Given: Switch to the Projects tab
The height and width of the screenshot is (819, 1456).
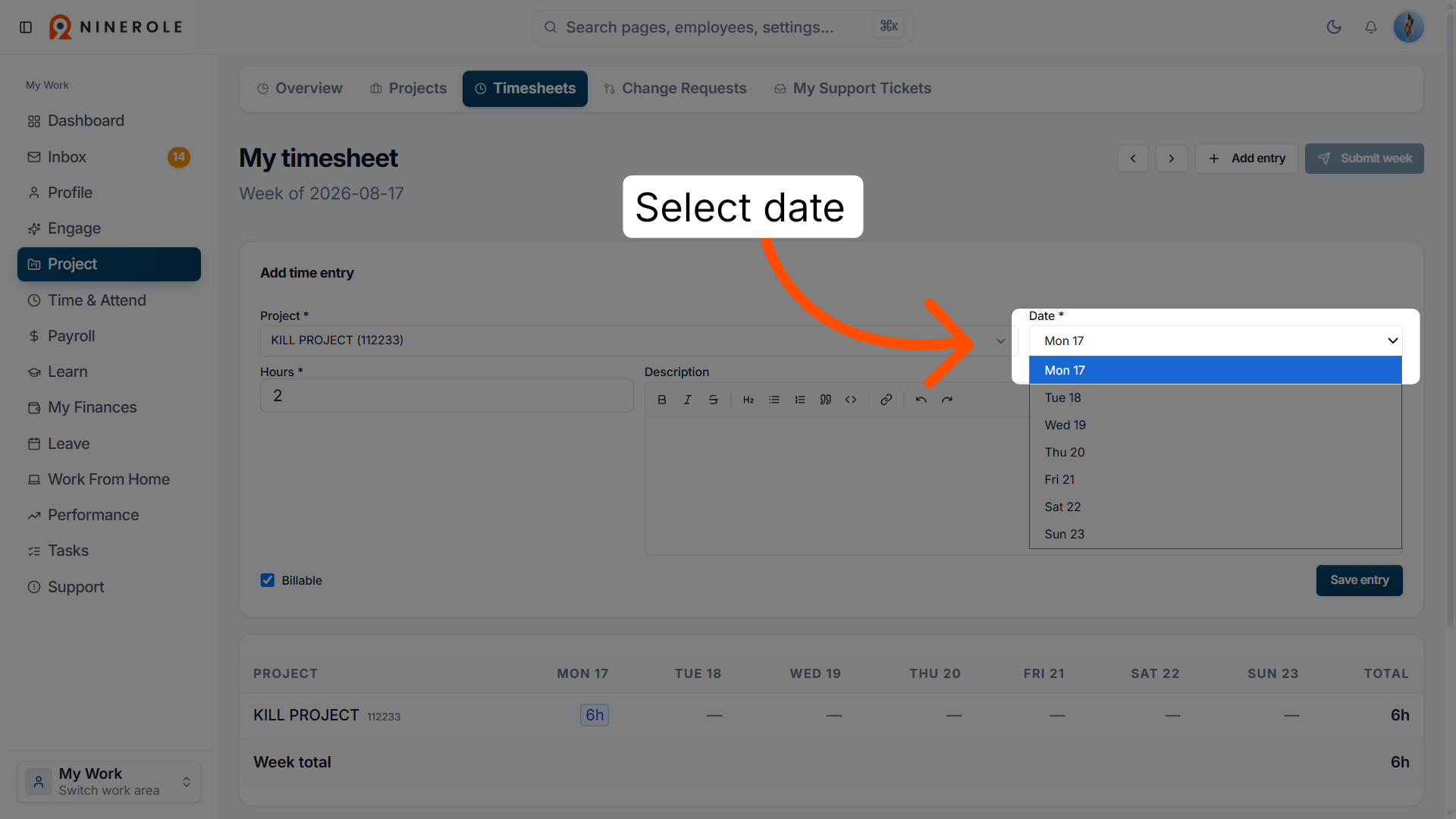Looking at the screenshot, I should coord(408,89).
